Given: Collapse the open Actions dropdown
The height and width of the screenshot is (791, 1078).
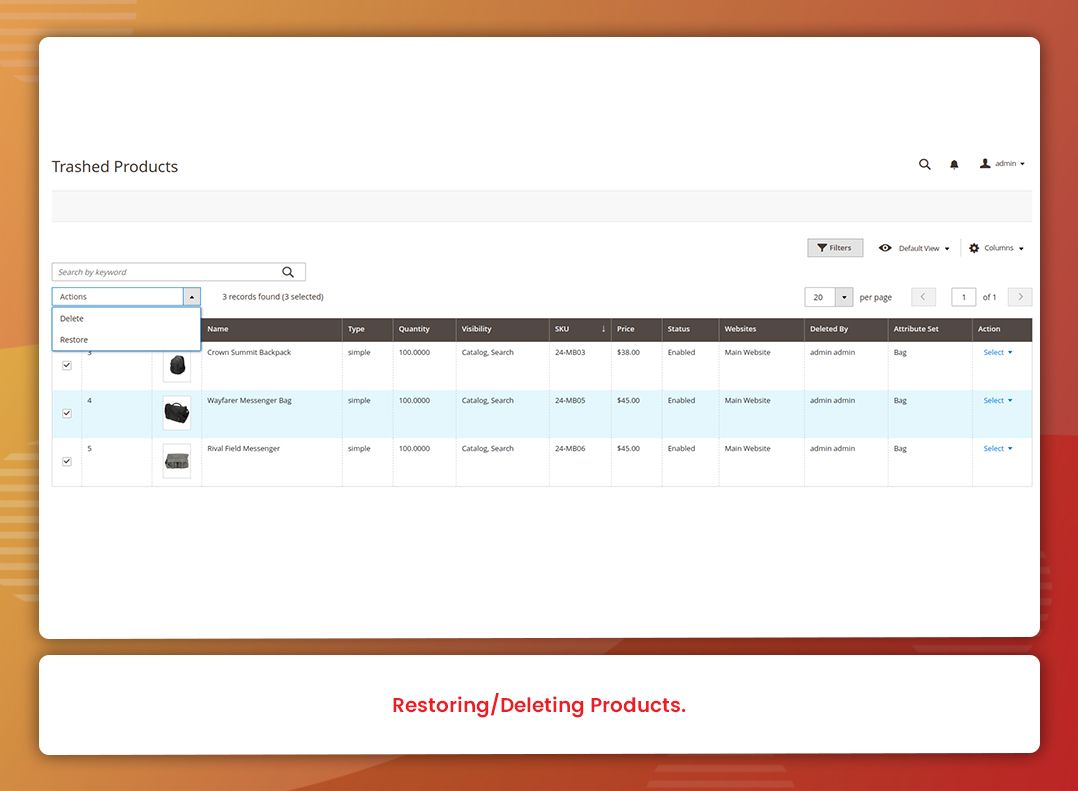Looking at the screenshot, I should coord(191,296).
